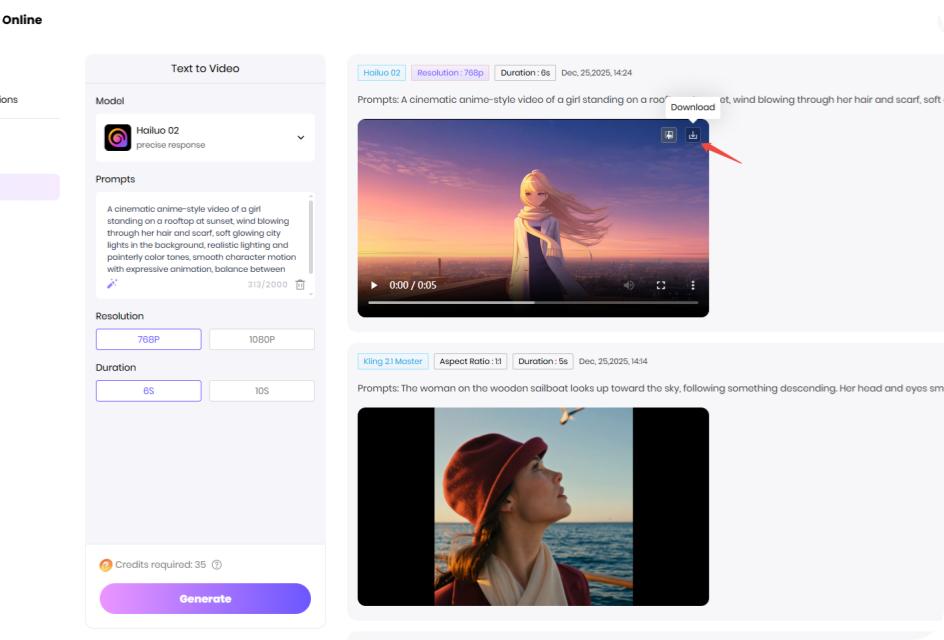The width and height of the screenshot is (944, 640).
Task: Pick the 6S duration option
Action: 148,391
